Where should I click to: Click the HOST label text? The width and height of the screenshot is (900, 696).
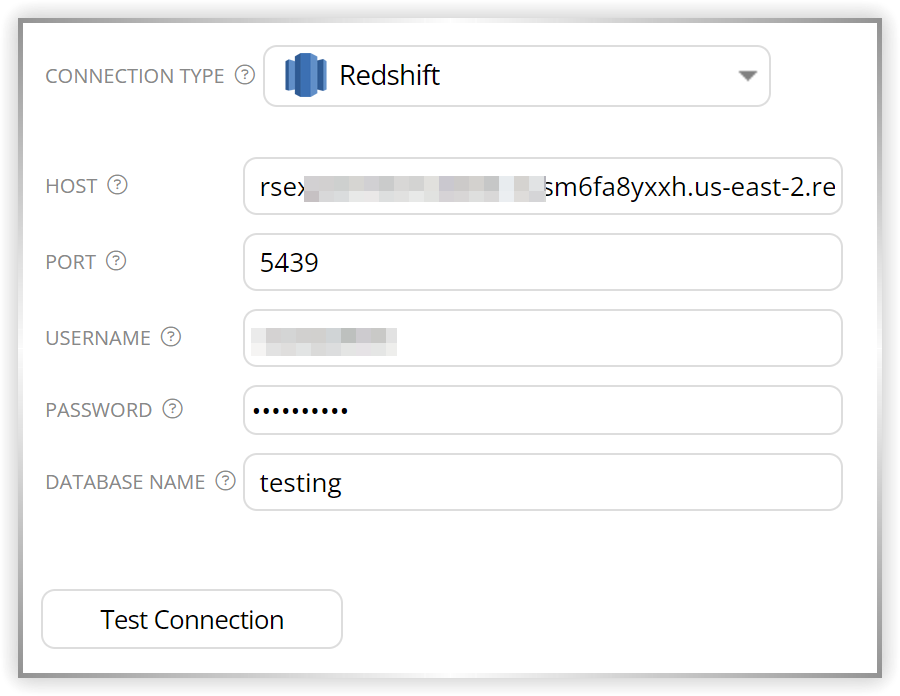click(71, 186)
